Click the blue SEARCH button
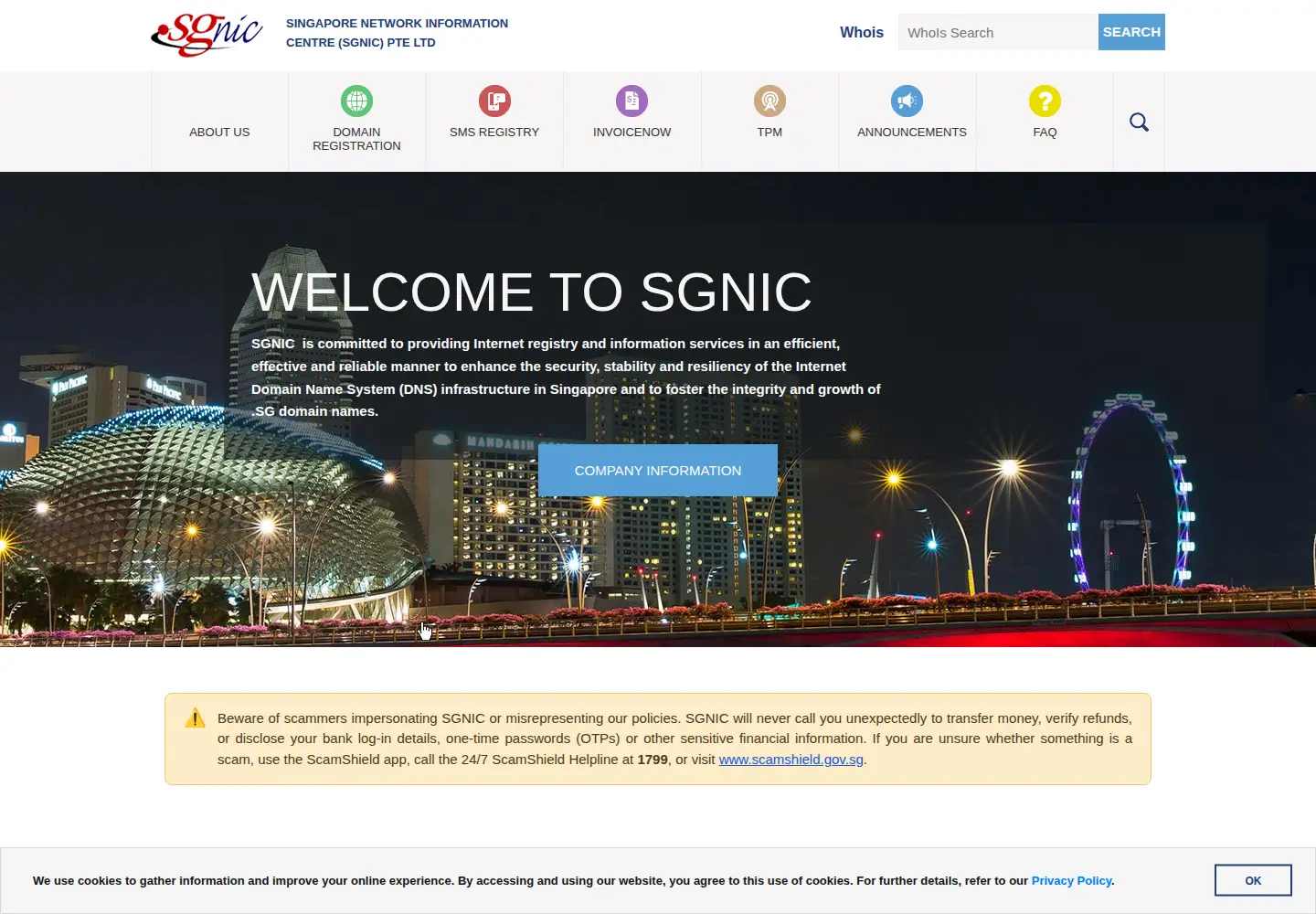This screenshot has width=1316, height=914. [1131, 32]
